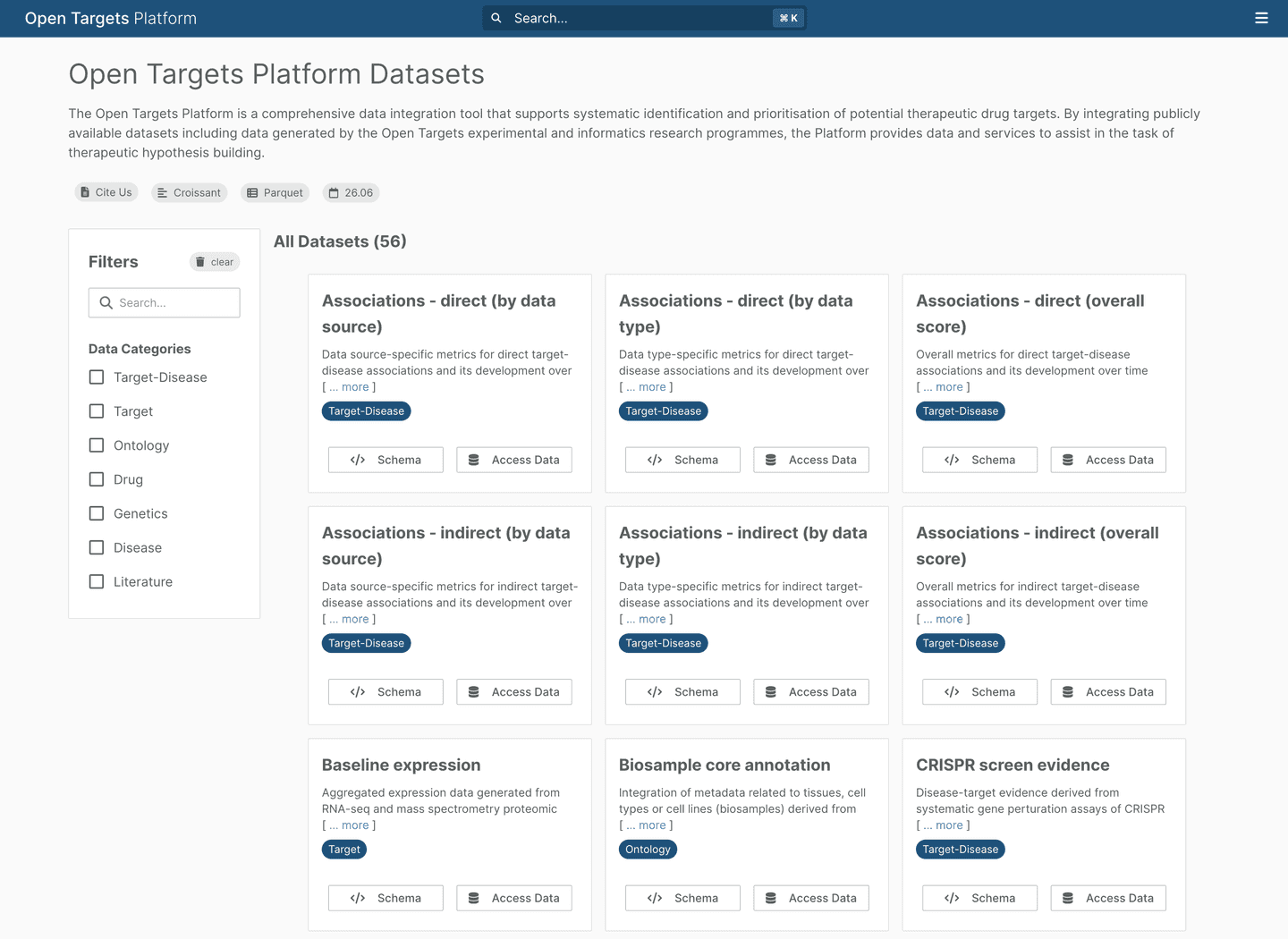Viewport: 1288px width, 939px height.
Task: Enable the Literature filter checkbox
Action: coord(97,581)
